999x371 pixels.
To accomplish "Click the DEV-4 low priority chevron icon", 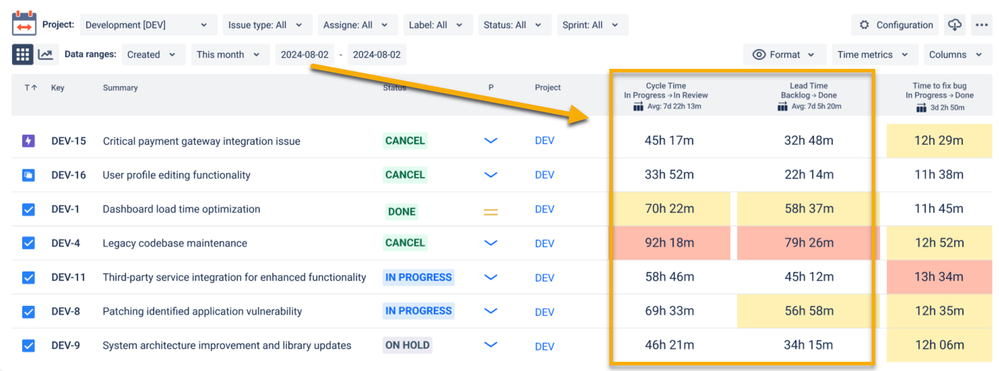I will point(491,243).
